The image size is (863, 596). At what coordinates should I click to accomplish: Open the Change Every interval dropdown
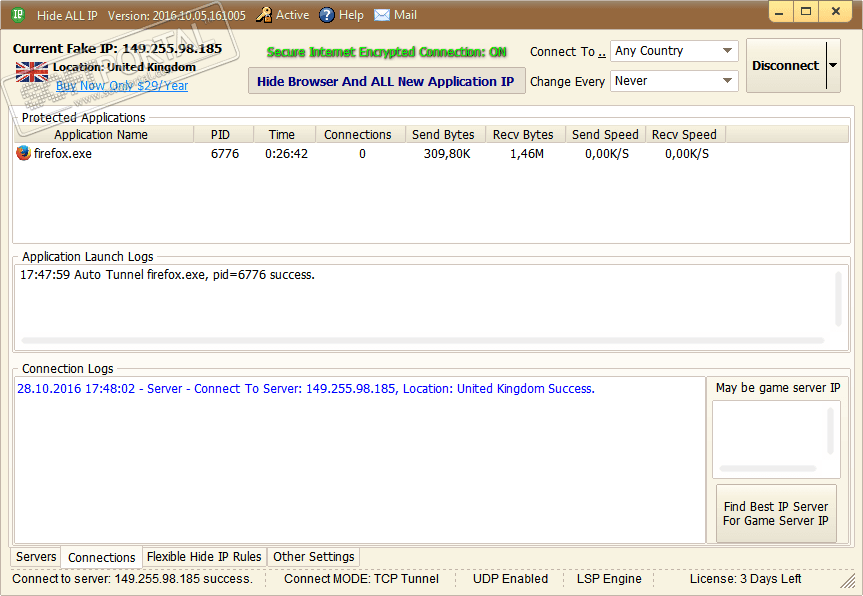point(674,81)
